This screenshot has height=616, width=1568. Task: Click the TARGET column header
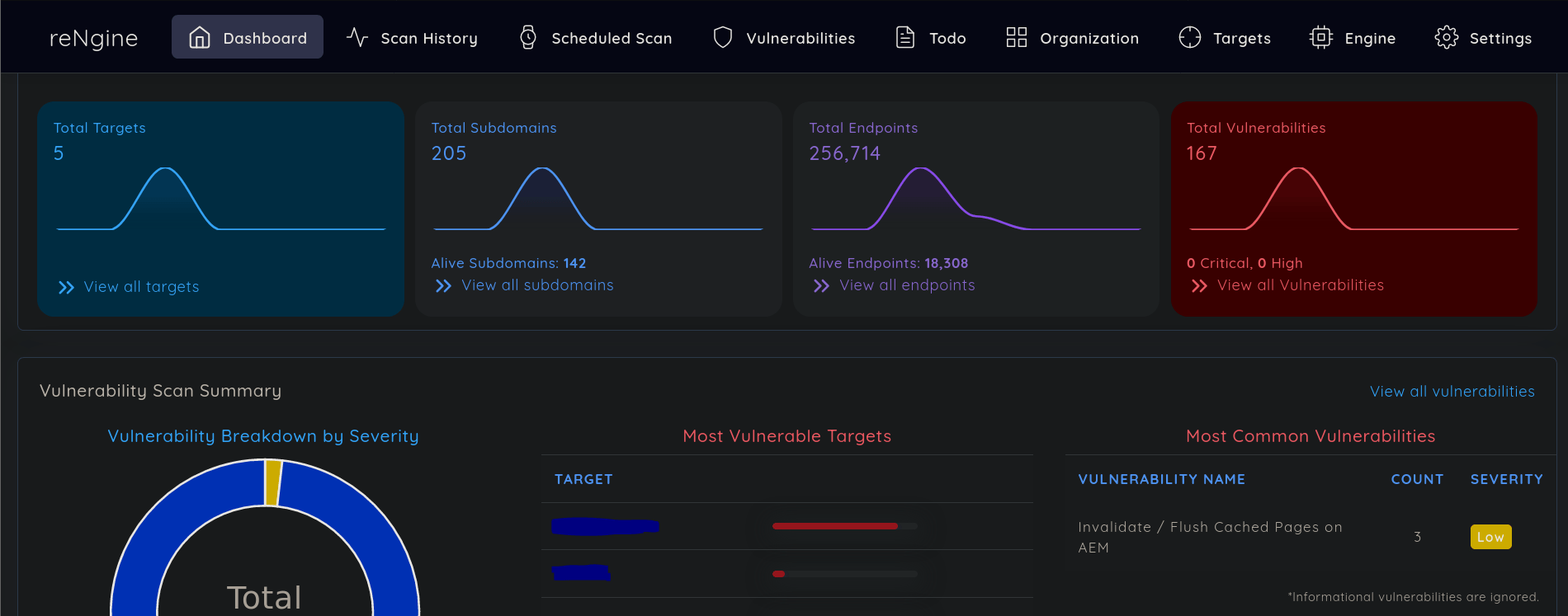coord(583,479)
